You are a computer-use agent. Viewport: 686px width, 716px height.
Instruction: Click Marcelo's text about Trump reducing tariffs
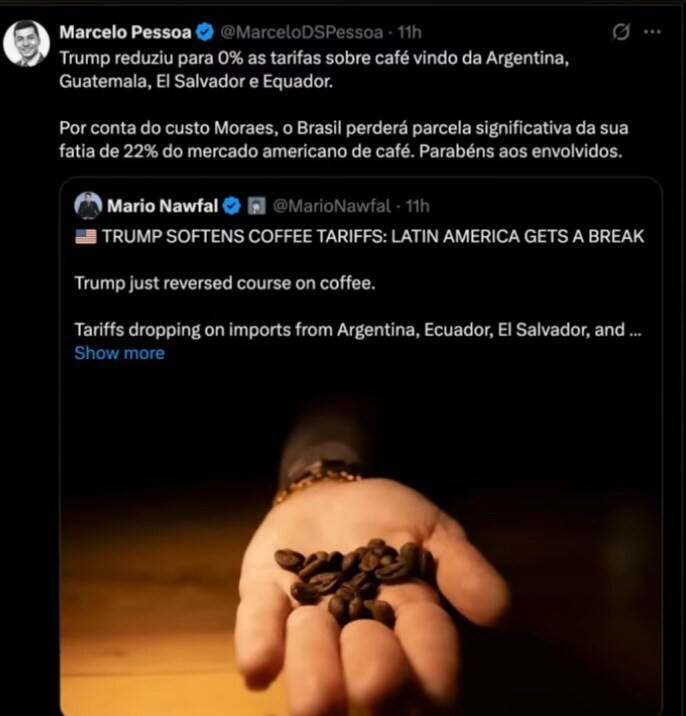pyautogui.click(x=314, y=70)
